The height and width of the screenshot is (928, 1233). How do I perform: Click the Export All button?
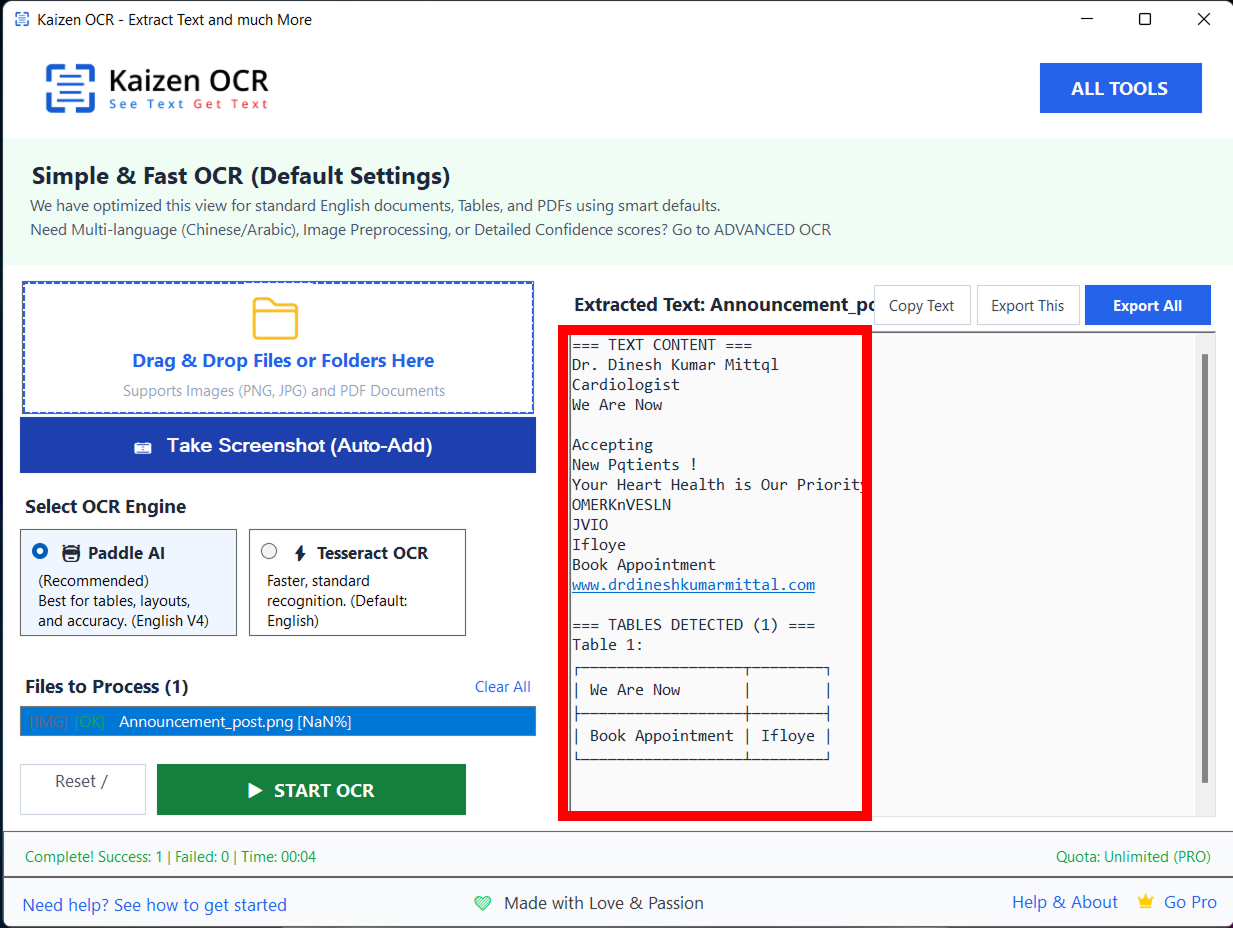coord(1147,306)
